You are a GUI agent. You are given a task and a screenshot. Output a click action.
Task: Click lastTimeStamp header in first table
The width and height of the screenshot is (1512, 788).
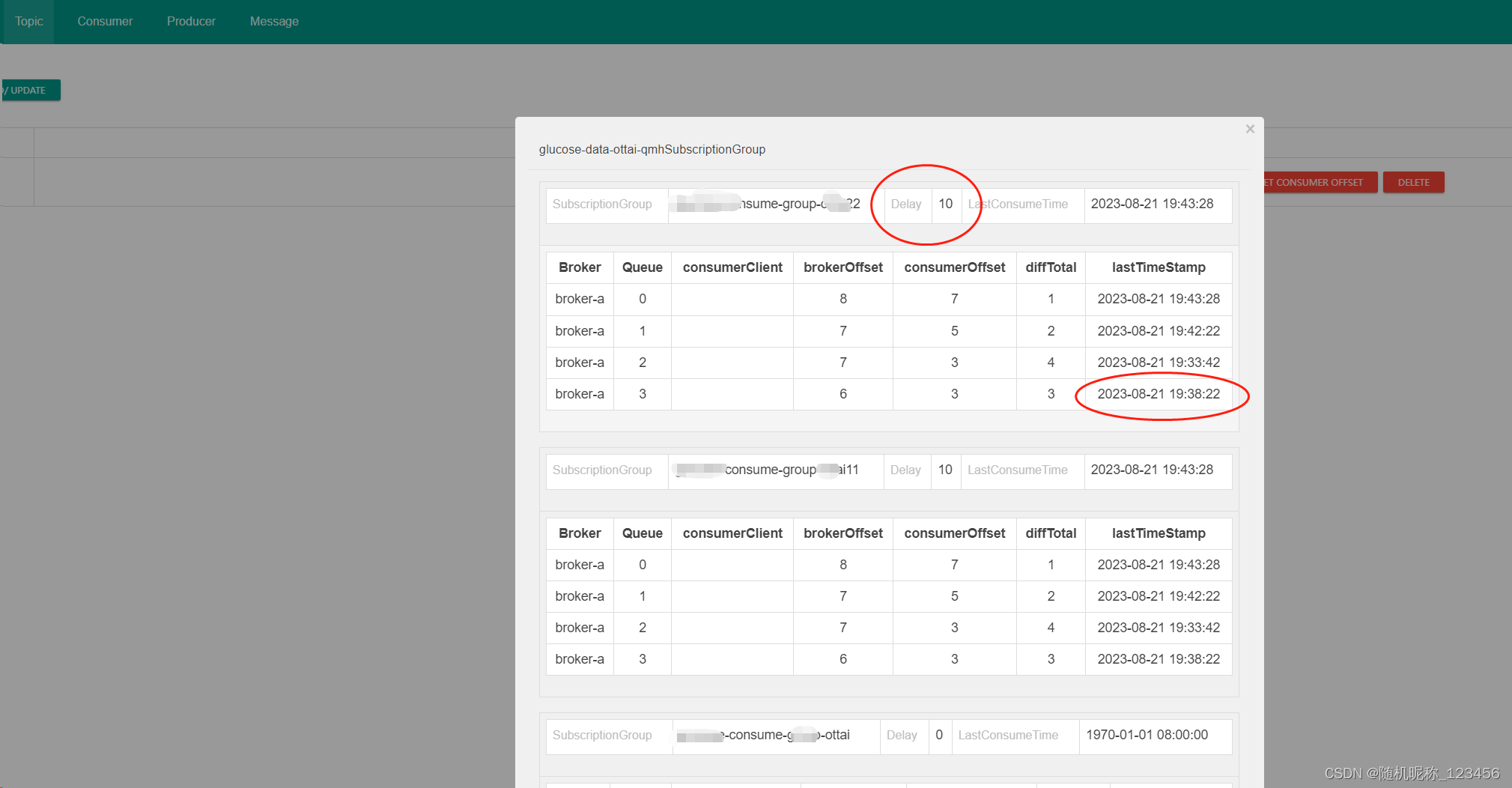coord(1159,267)
